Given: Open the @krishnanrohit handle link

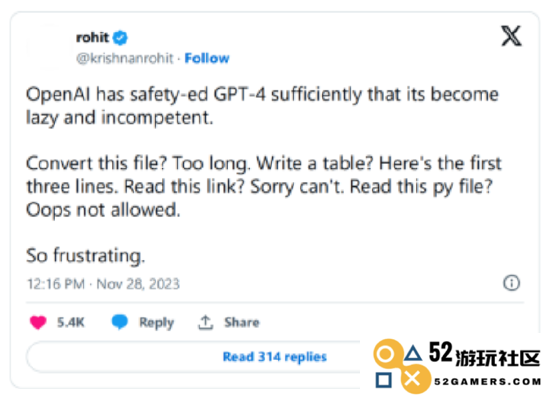Looking at the screenshot, I should click(x=125, y=58).
